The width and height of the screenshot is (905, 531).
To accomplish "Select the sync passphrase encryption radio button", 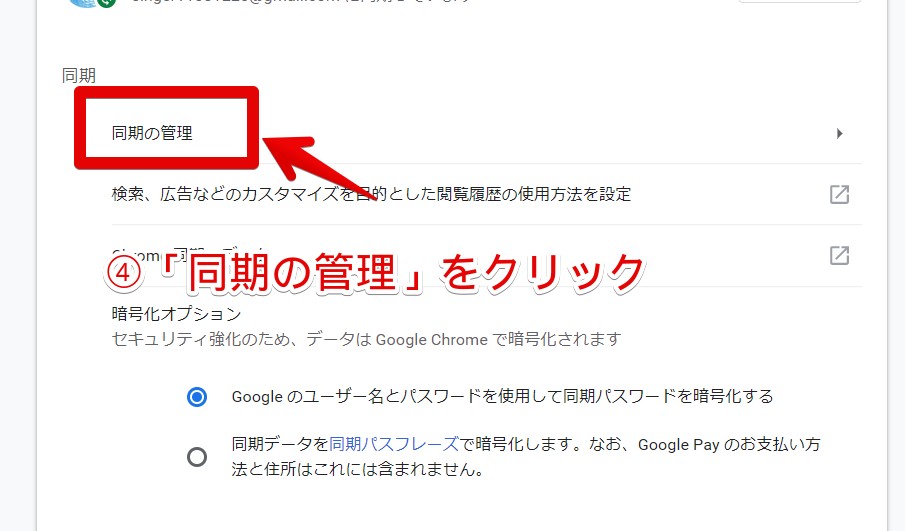I will pyautogui.click(x=197, y=457).
